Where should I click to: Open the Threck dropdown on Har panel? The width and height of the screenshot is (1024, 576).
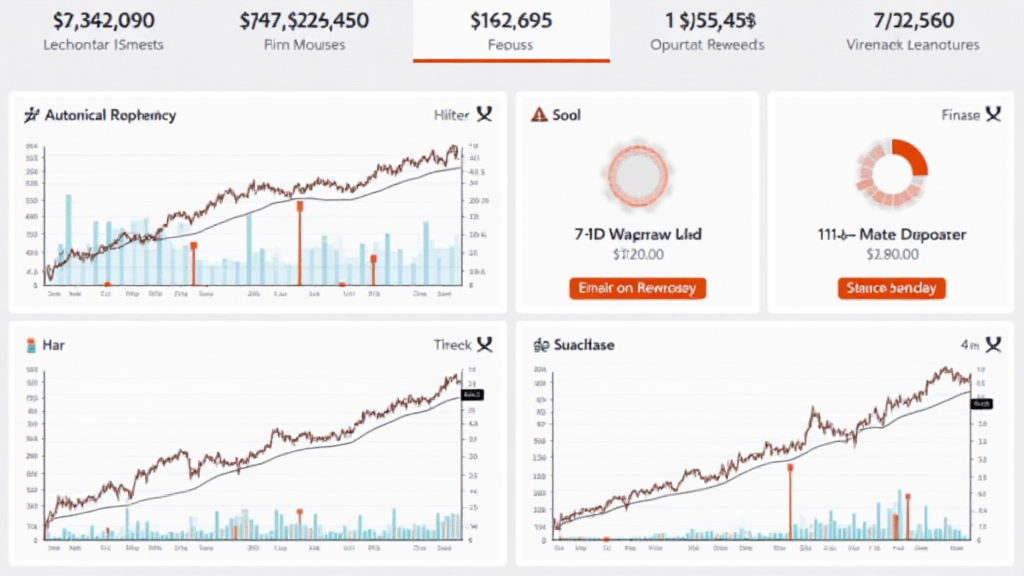452,344
